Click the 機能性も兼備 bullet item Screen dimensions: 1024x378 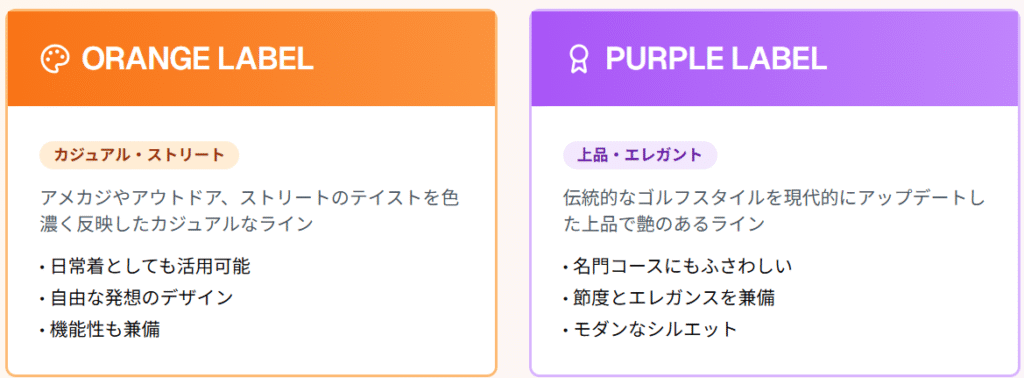pos(100,329)
